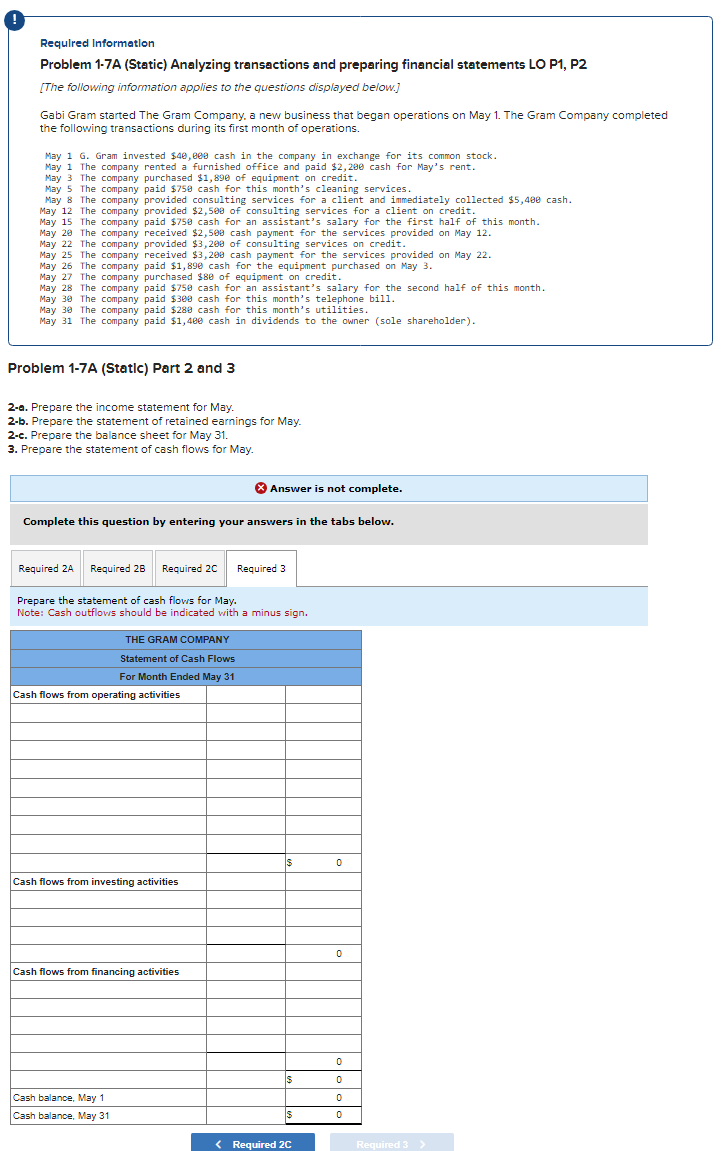The width and height of the screenshot is (728, 1151).
Task: Click amount field beside Cash balance, May 31
Action: (323, 1115)
